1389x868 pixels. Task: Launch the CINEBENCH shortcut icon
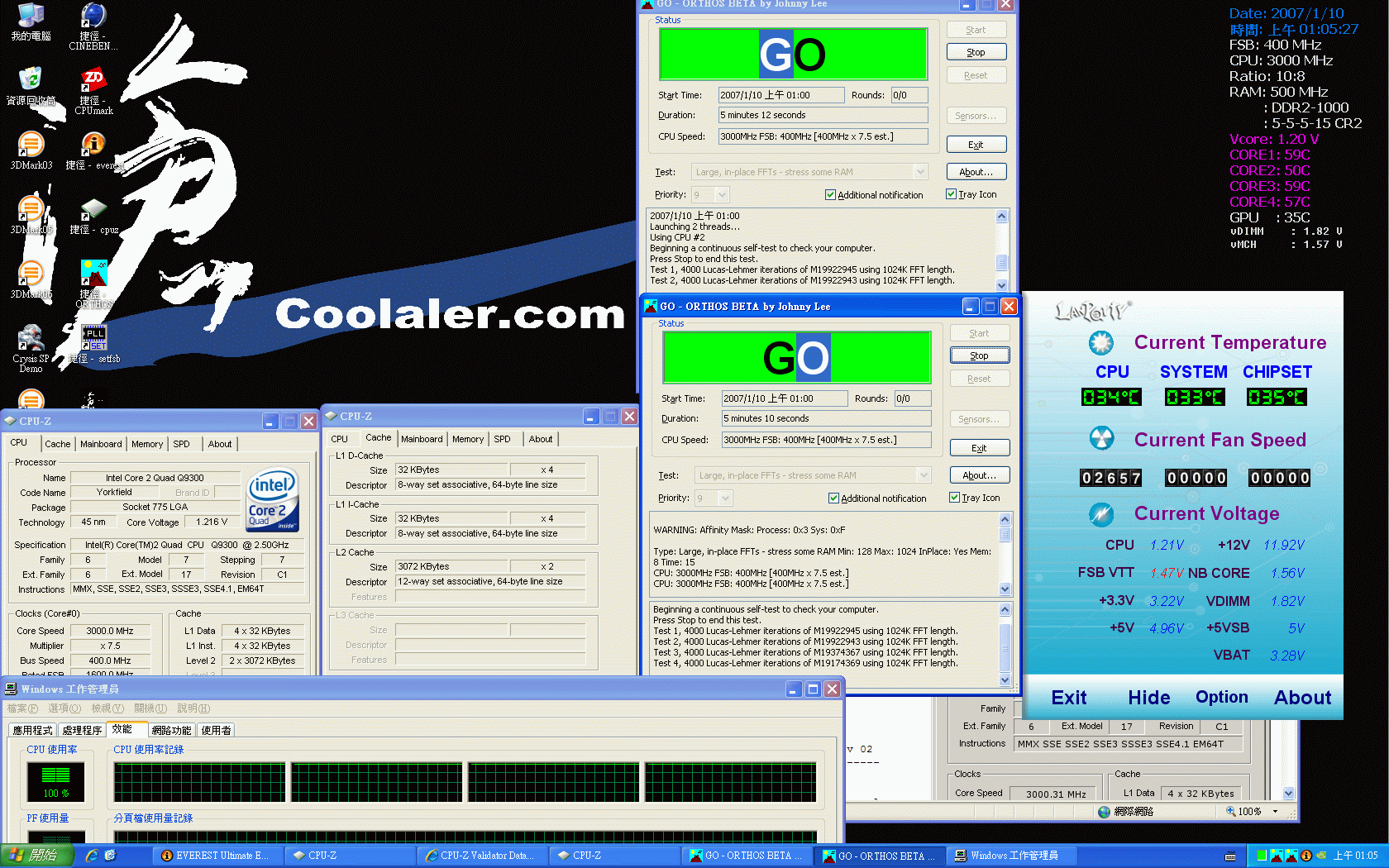93,25
